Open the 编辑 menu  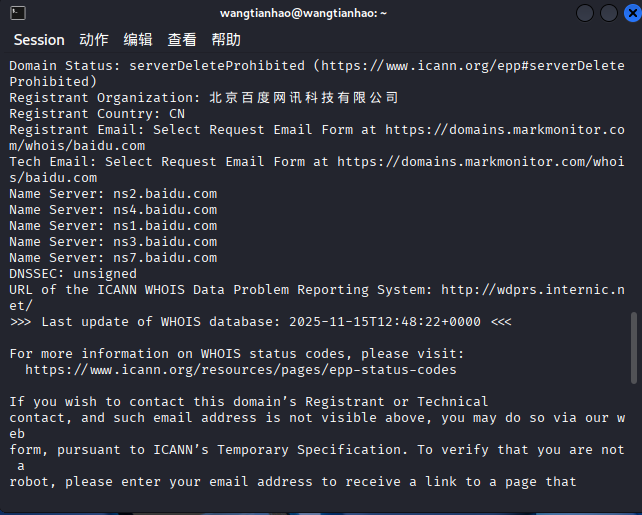138,40
